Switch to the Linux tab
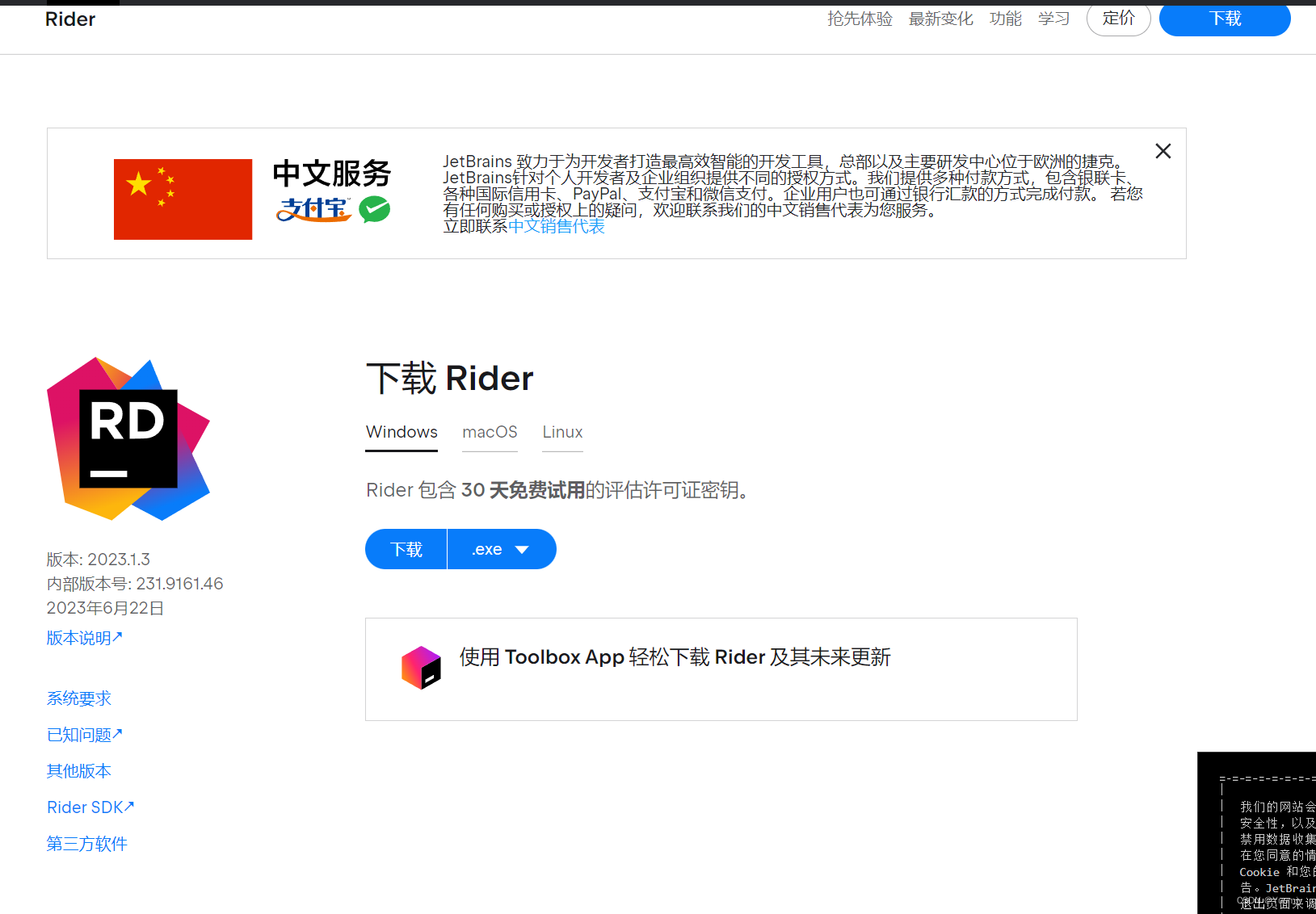This screenshot has height=914, width=1316. [561, 432]
